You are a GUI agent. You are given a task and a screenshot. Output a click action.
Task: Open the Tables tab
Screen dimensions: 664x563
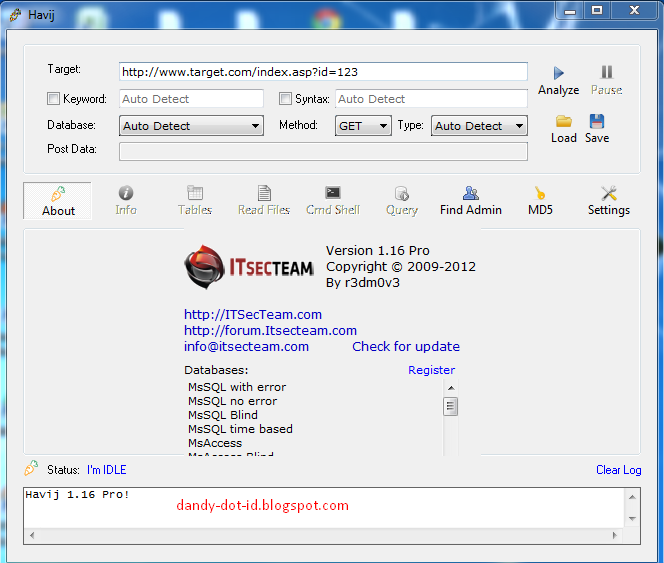click(x=195, y=201)
